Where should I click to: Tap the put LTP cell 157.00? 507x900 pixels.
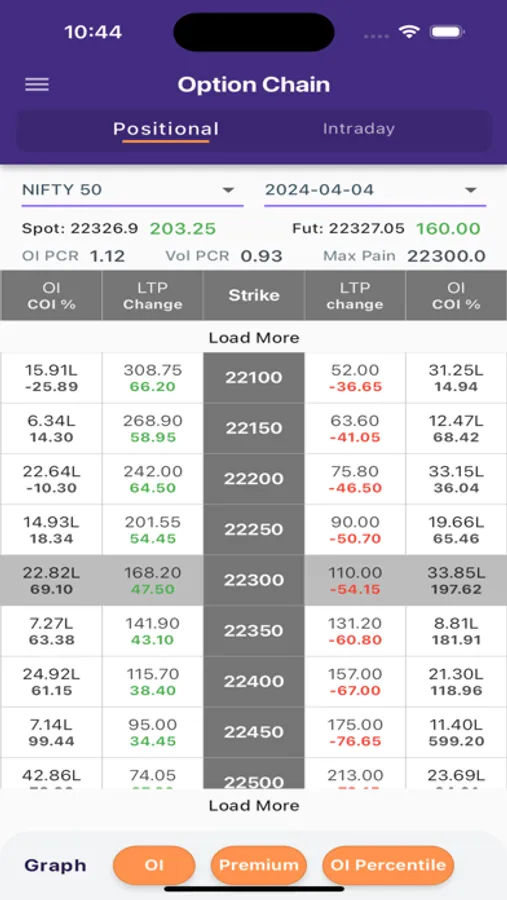tap(355, 681)
